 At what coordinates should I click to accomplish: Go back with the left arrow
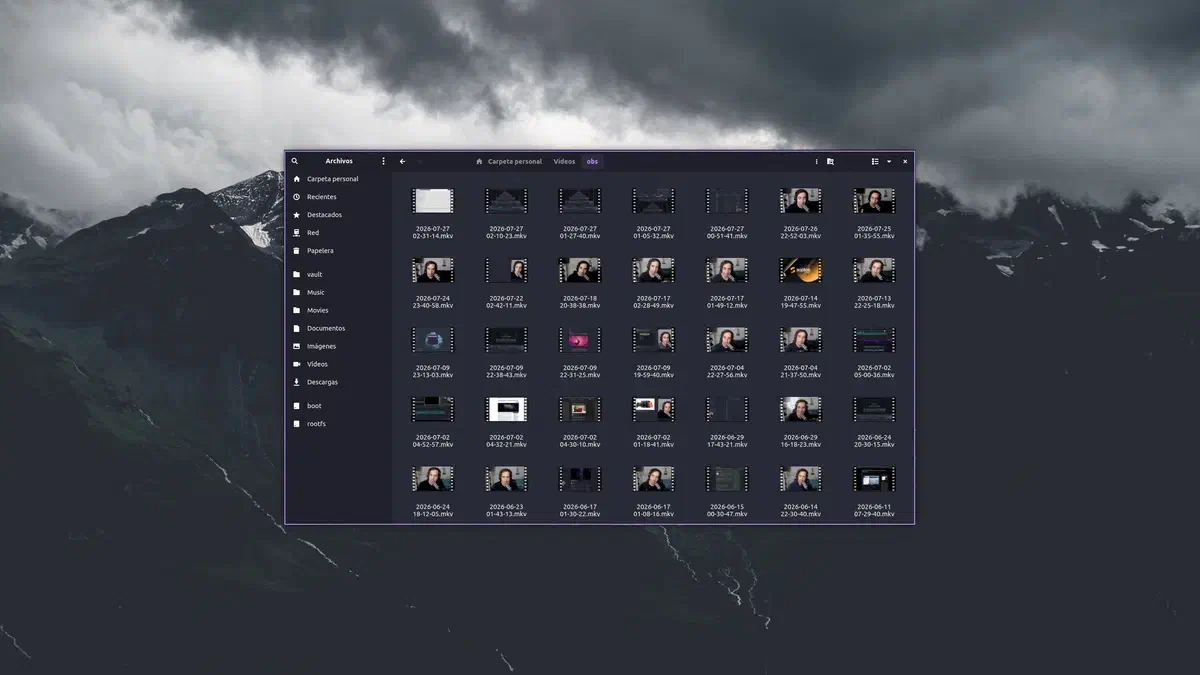click(x=402, y=161)
